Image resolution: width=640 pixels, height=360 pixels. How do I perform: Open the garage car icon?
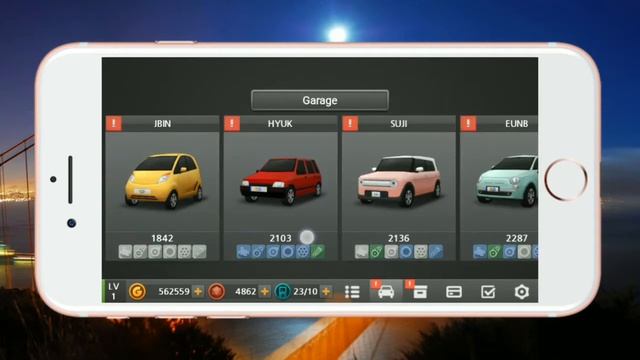pos(386,292)
